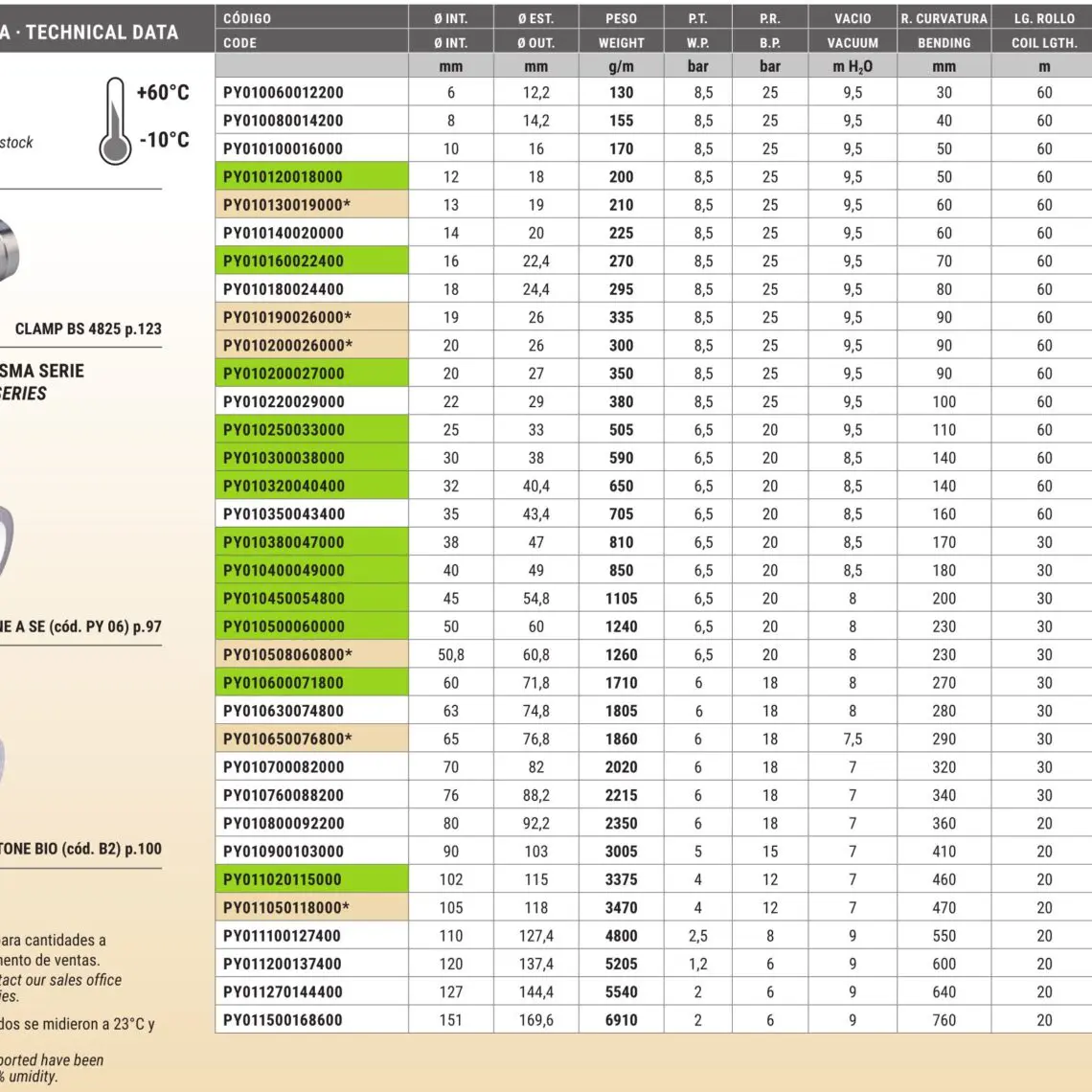Click the thermometer temperature icon
Image resolution: width=1092 pixels, height=1092 pixels.
(x=115, y=121)
